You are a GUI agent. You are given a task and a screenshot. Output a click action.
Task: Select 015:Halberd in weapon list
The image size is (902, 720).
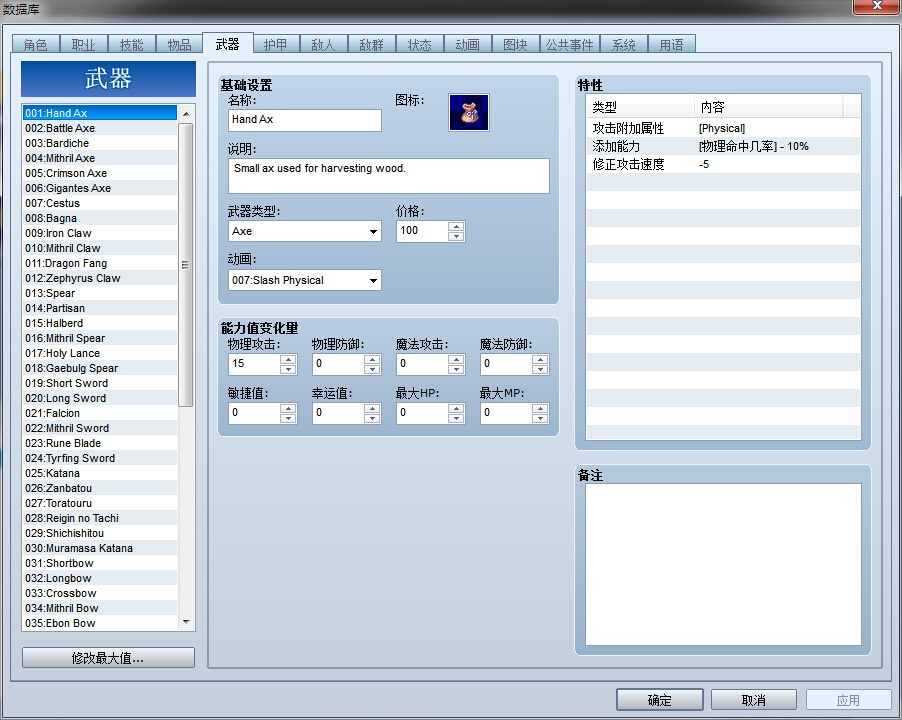[x=100, y=323]
